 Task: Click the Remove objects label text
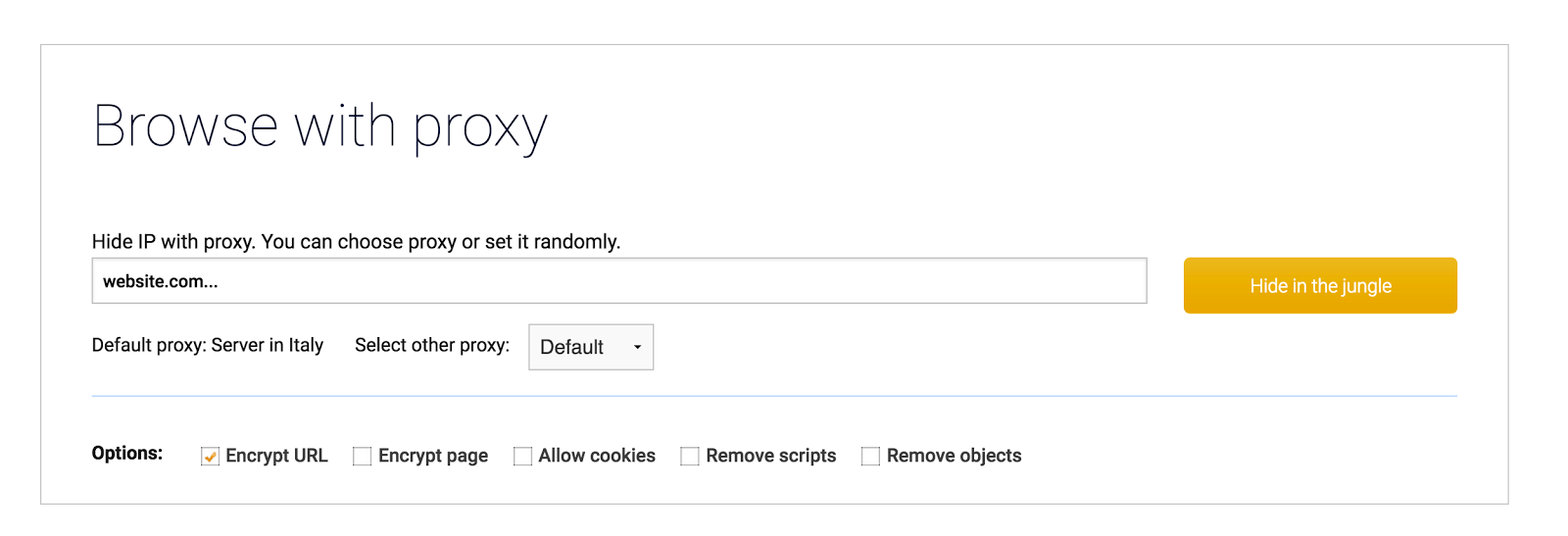tap(954, 456)
